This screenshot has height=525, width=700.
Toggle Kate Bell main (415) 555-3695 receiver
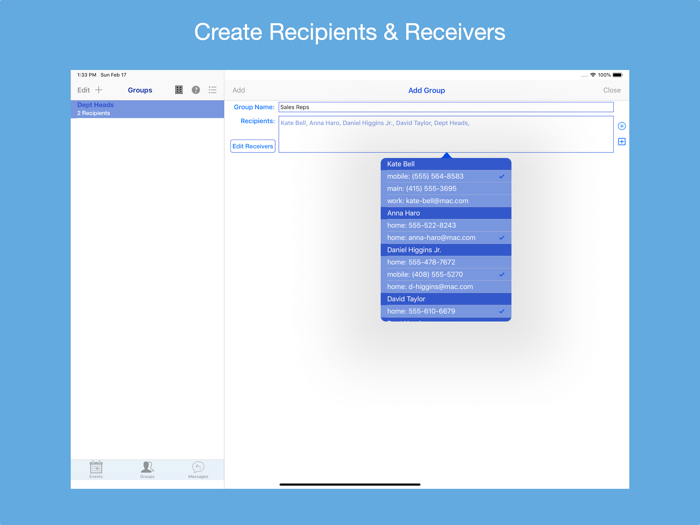[446, 188]
